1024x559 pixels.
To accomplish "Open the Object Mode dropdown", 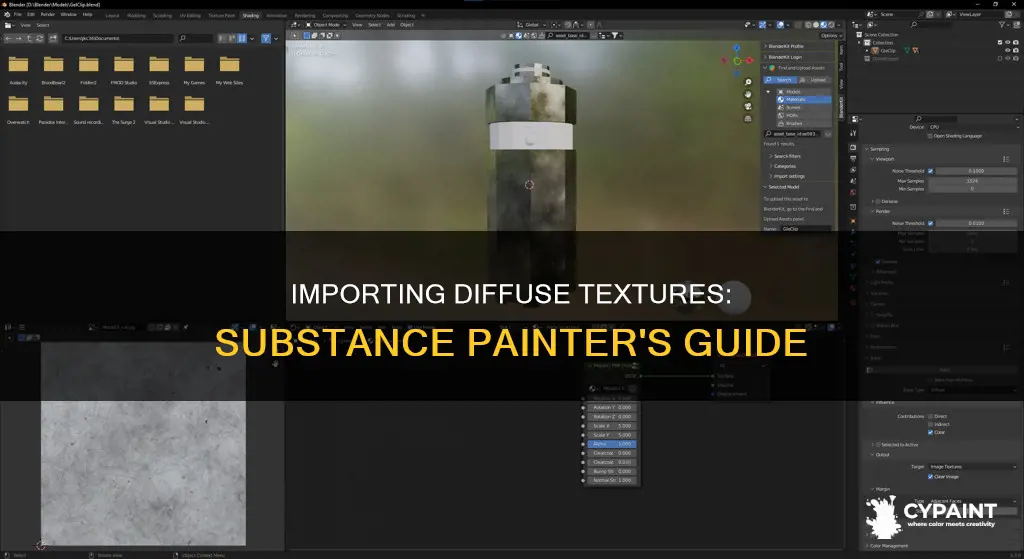I will pos(327,25).
